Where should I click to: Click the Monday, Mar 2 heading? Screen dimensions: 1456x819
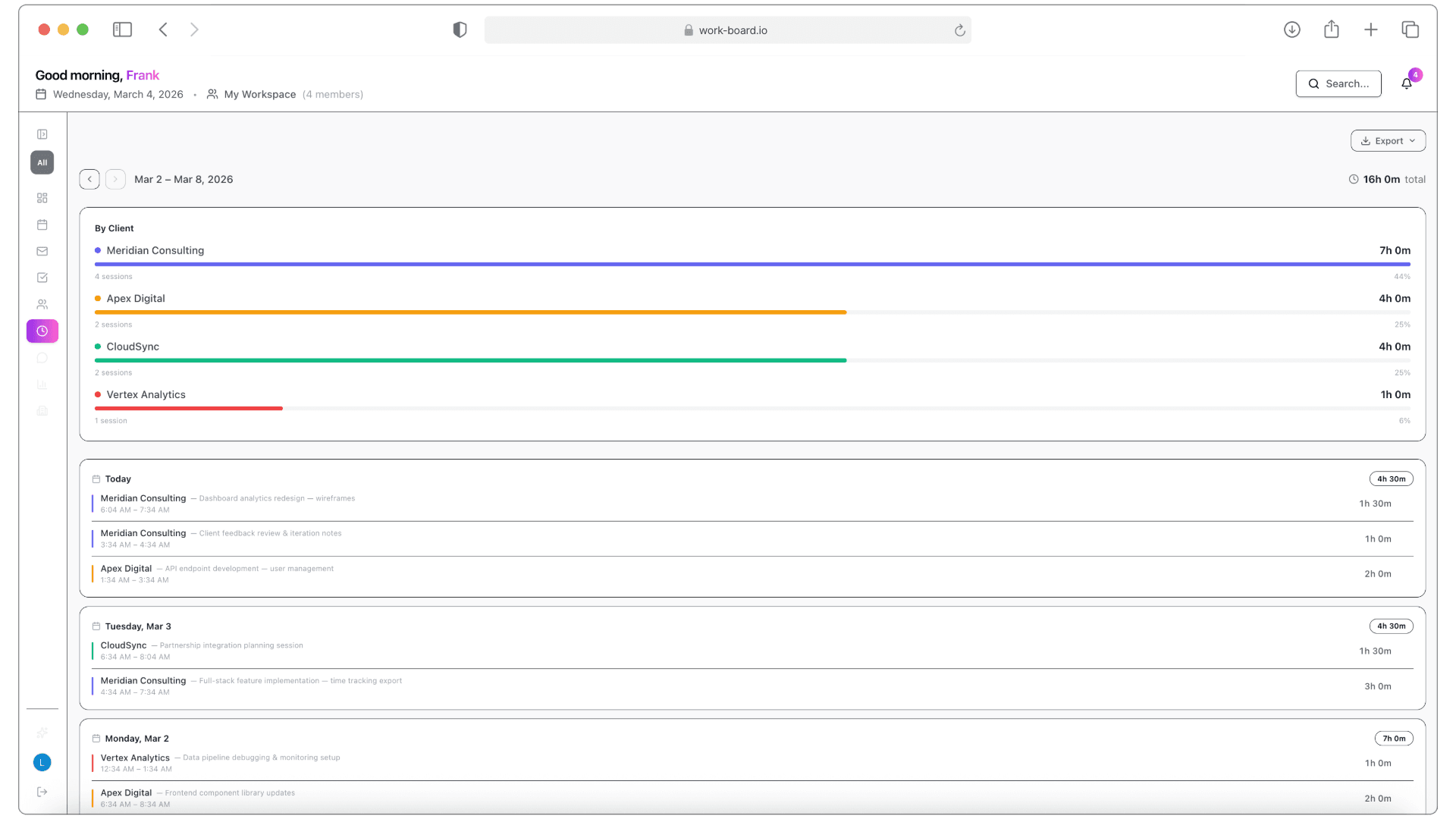136,739
